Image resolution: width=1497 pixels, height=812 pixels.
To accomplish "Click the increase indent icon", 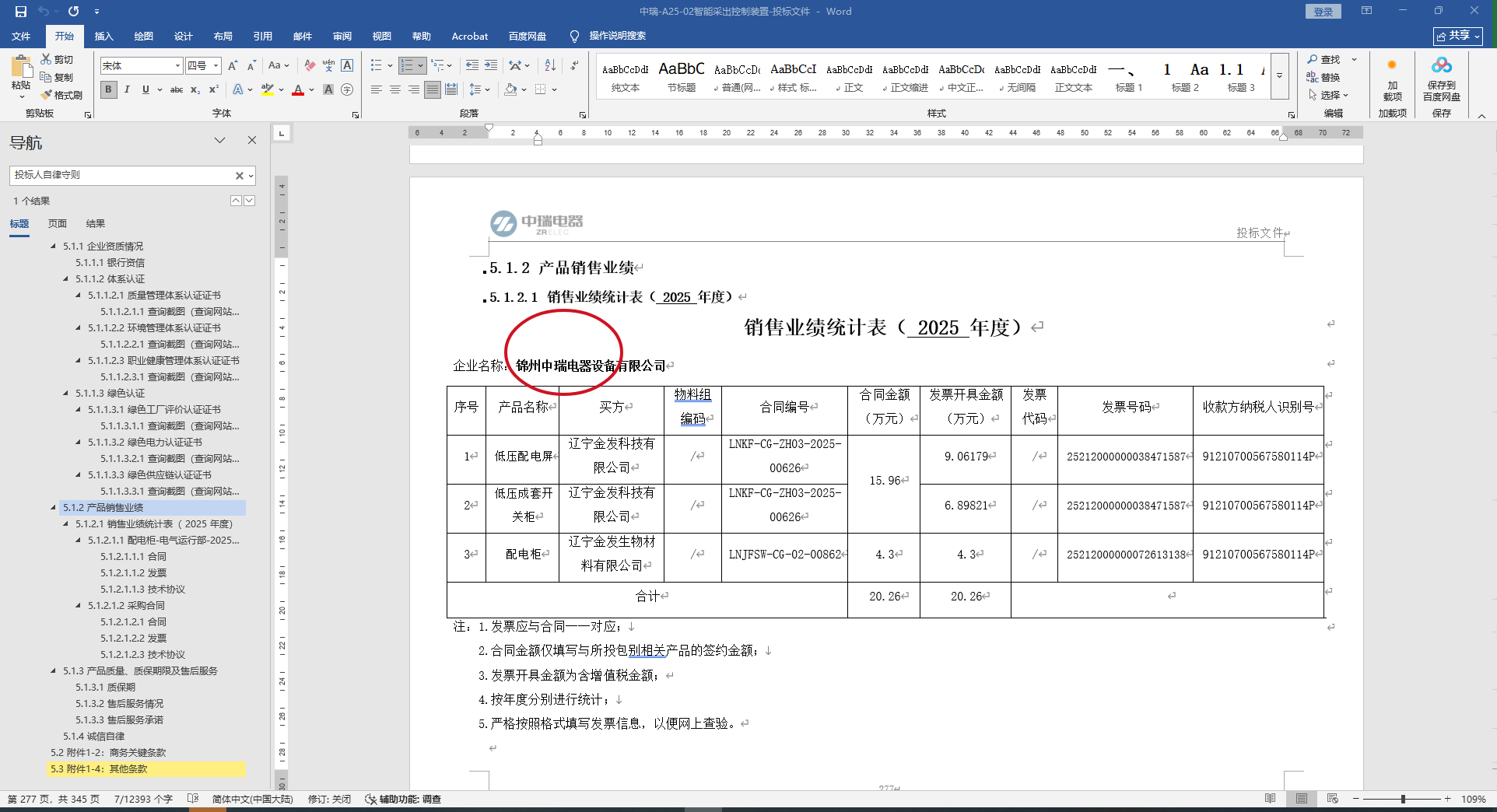I will (x=490, y=65).
